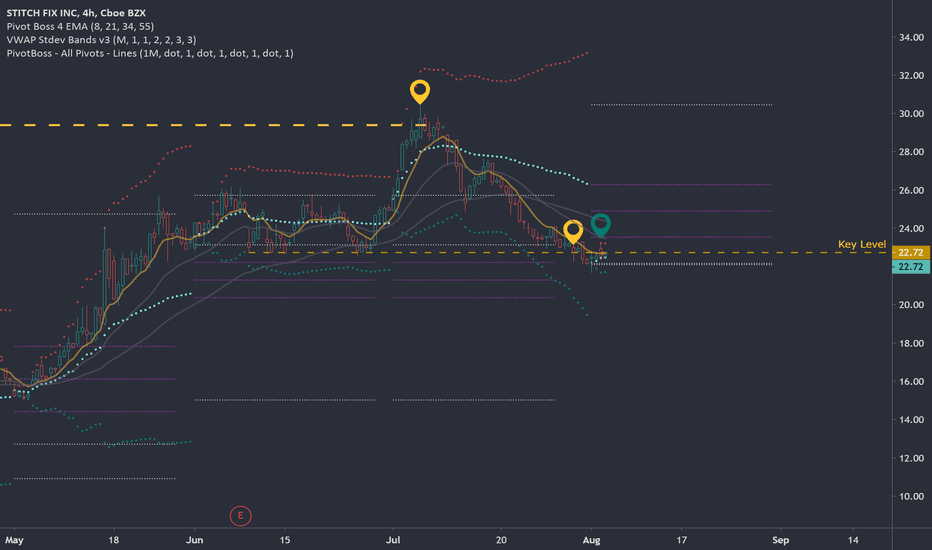Click the teal pin marker near August

click(600, 225)
